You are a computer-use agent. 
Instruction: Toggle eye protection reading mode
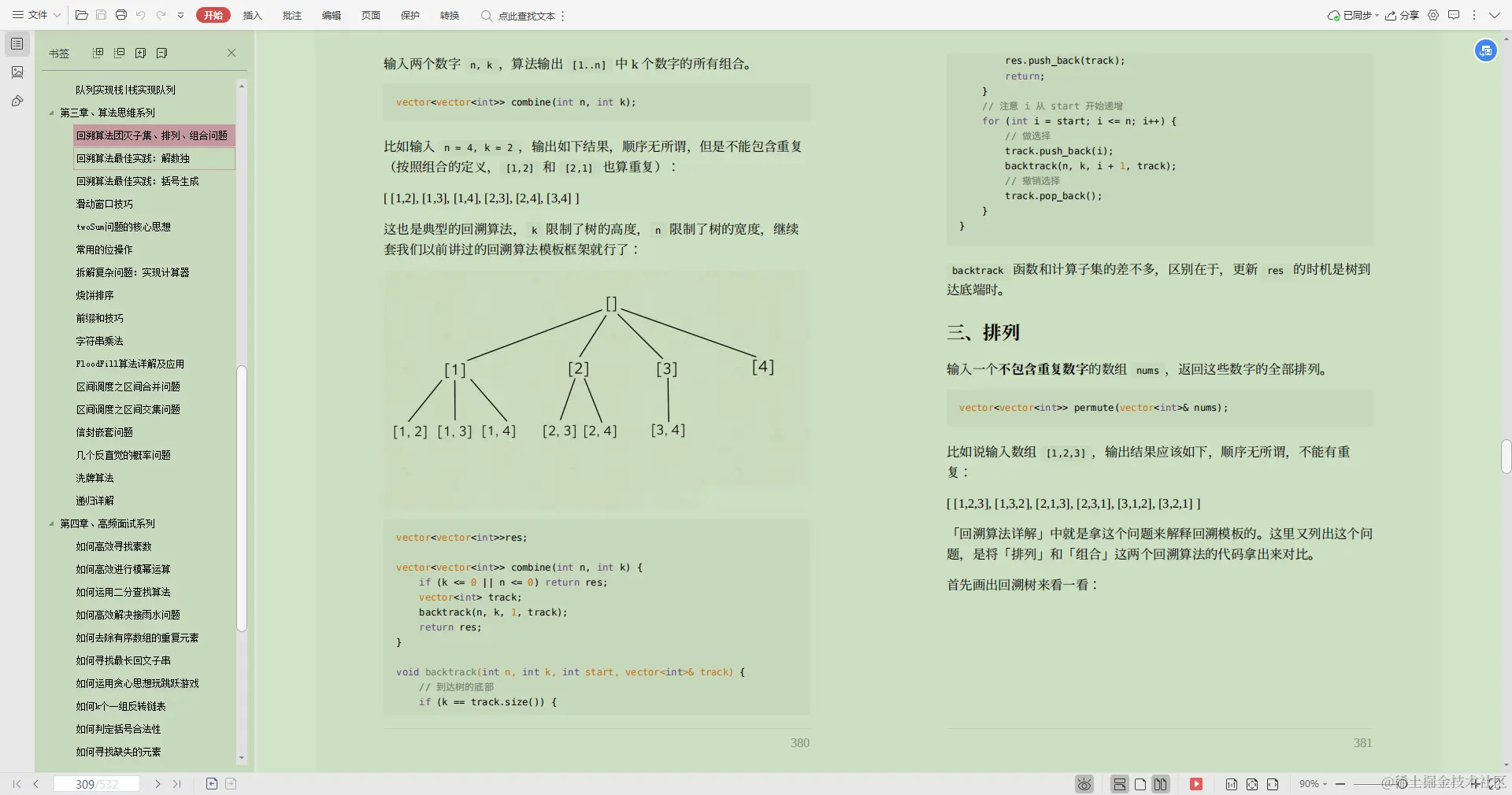(1084, 784)
